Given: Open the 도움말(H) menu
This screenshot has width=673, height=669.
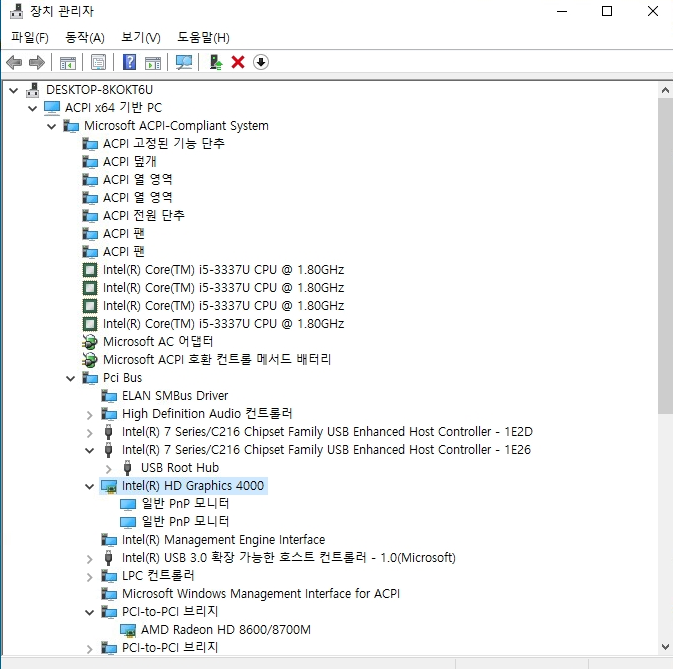Looking at the screenshot, I should [203, 38].
